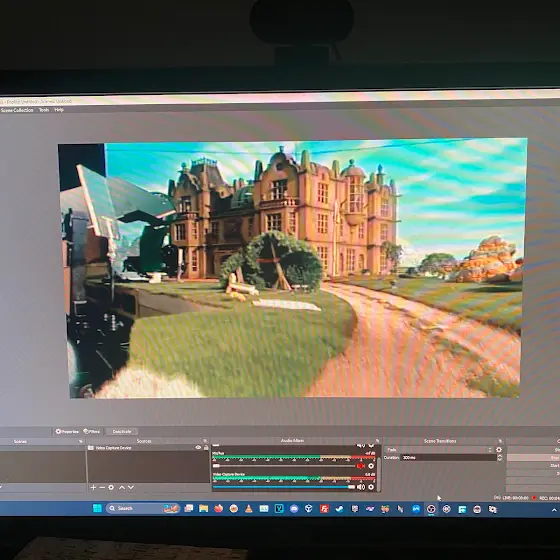The height and width of the screenshot is (560, 560).
Task: Open Task View from the taskbar
Action: point(189,508)
